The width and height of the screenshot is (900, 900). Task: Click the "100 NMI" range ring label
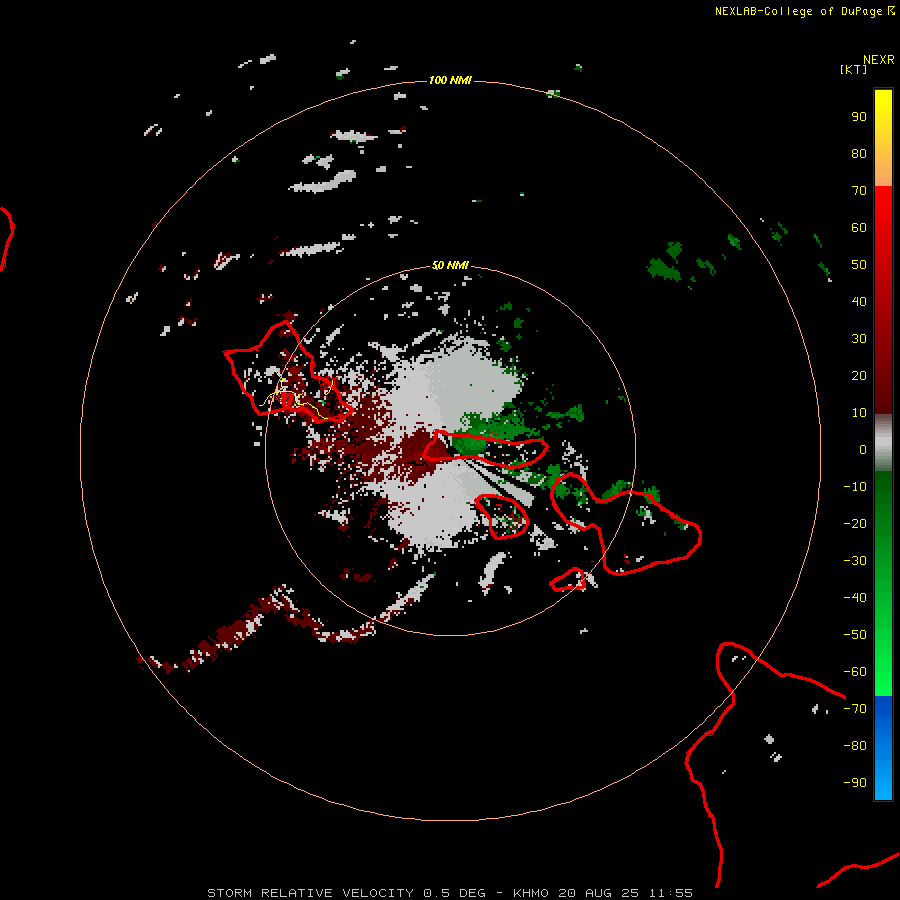pos(450,80)
